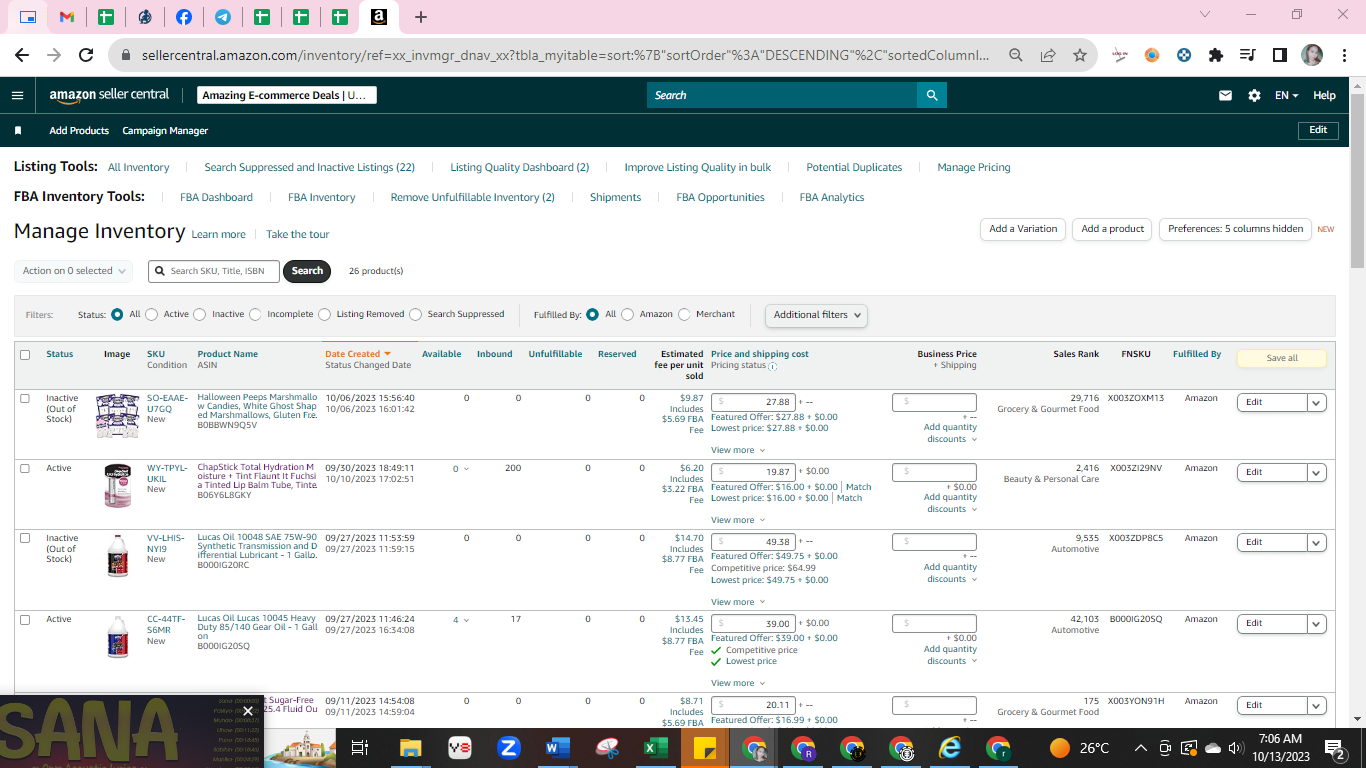Open Preferences: 5 columns hidden
Screen dimensions: 1366x768
(1235, 229)
